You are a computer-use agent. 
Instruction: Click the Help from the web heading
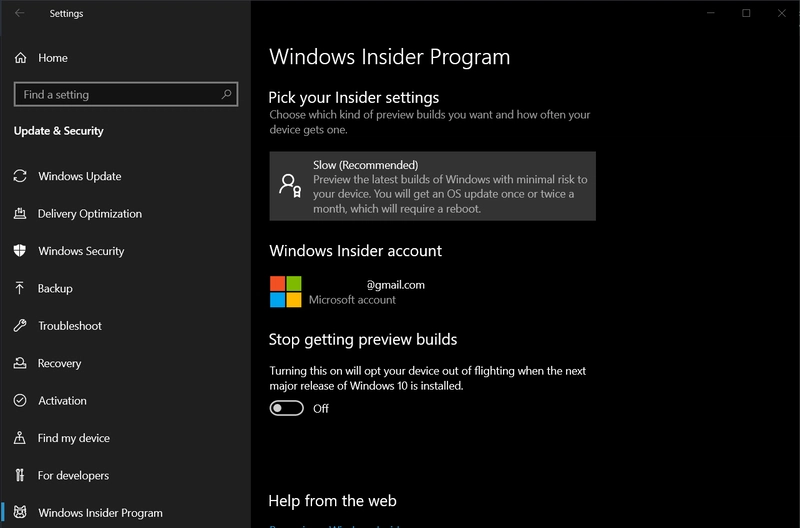click(x=333, y=501)
